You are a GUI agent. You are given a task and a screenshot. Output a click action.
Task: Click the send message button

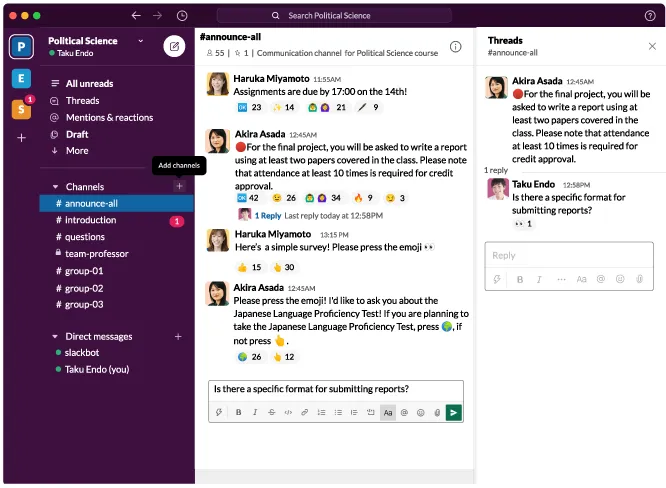point(454,412)
